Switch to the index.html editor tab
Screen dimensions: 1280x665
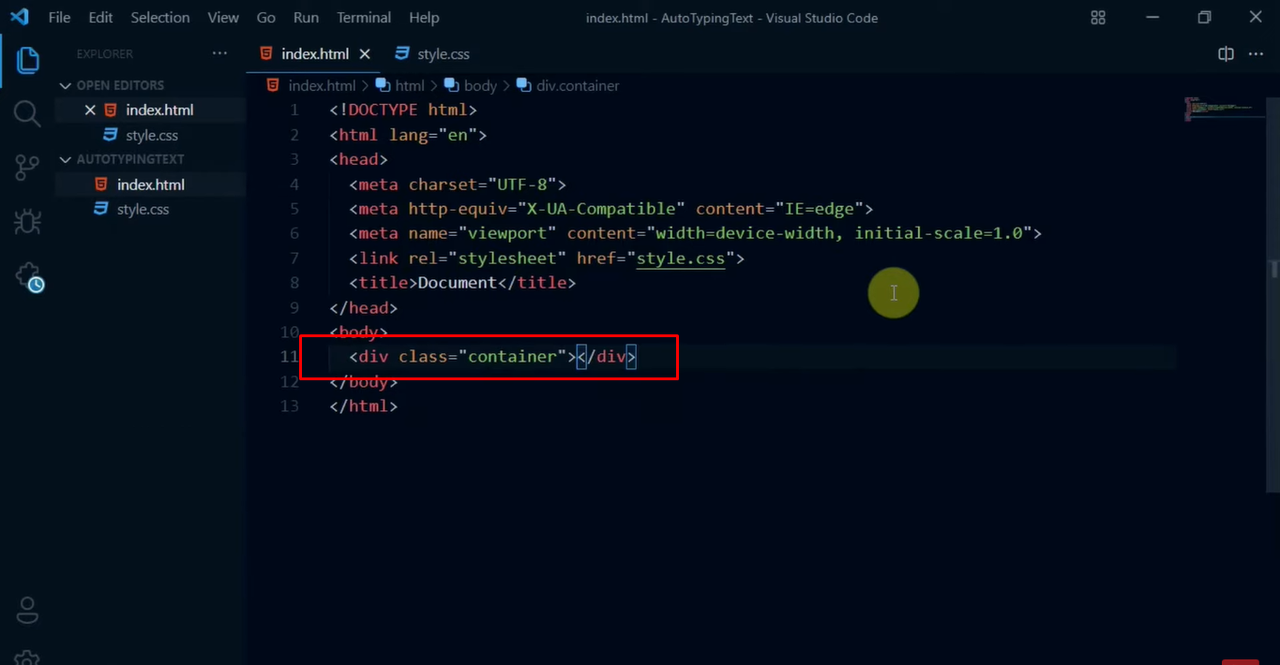click(314, 54)
